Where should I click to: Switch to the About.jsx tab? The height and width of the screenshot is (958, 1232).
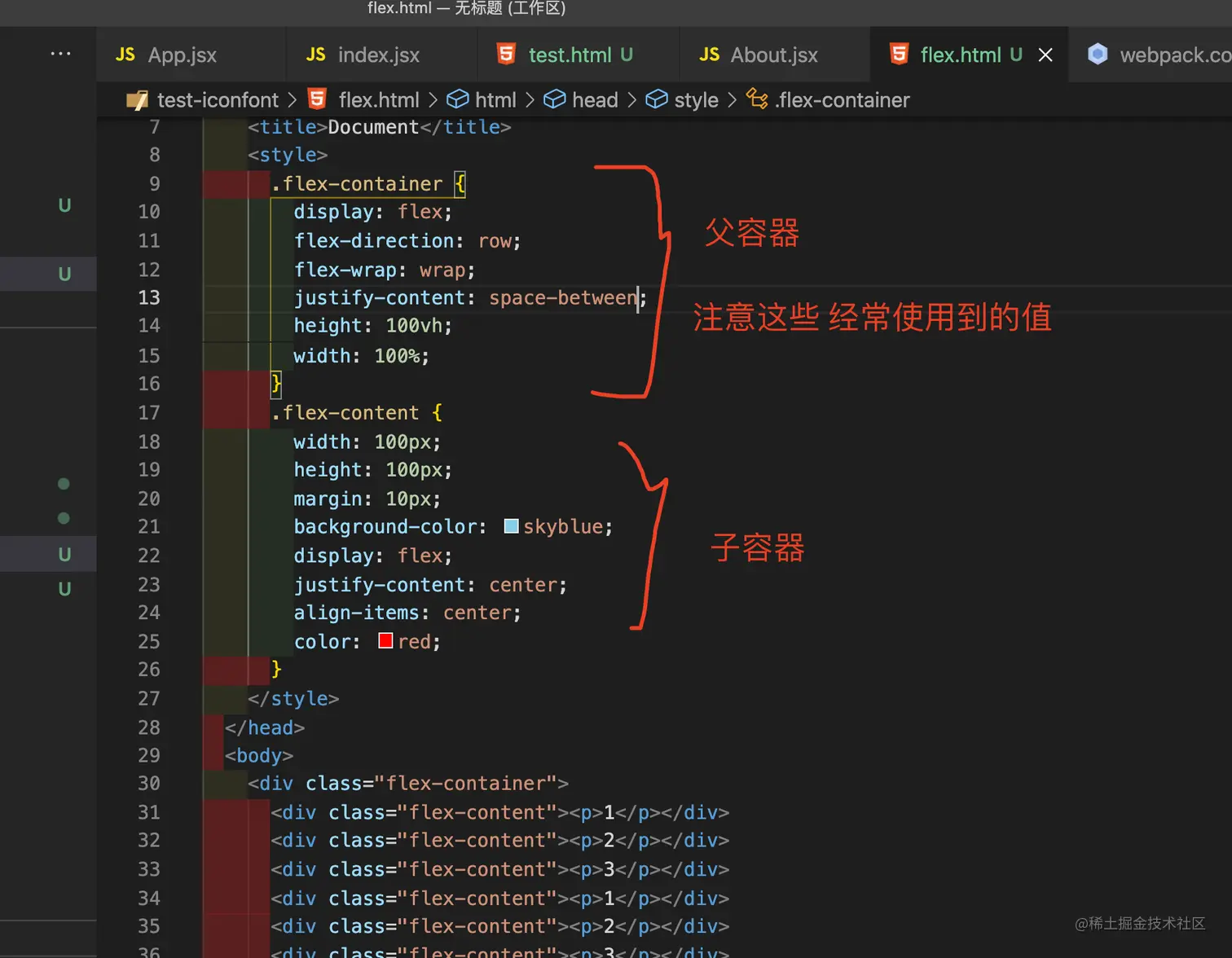[x=774, y=55]
